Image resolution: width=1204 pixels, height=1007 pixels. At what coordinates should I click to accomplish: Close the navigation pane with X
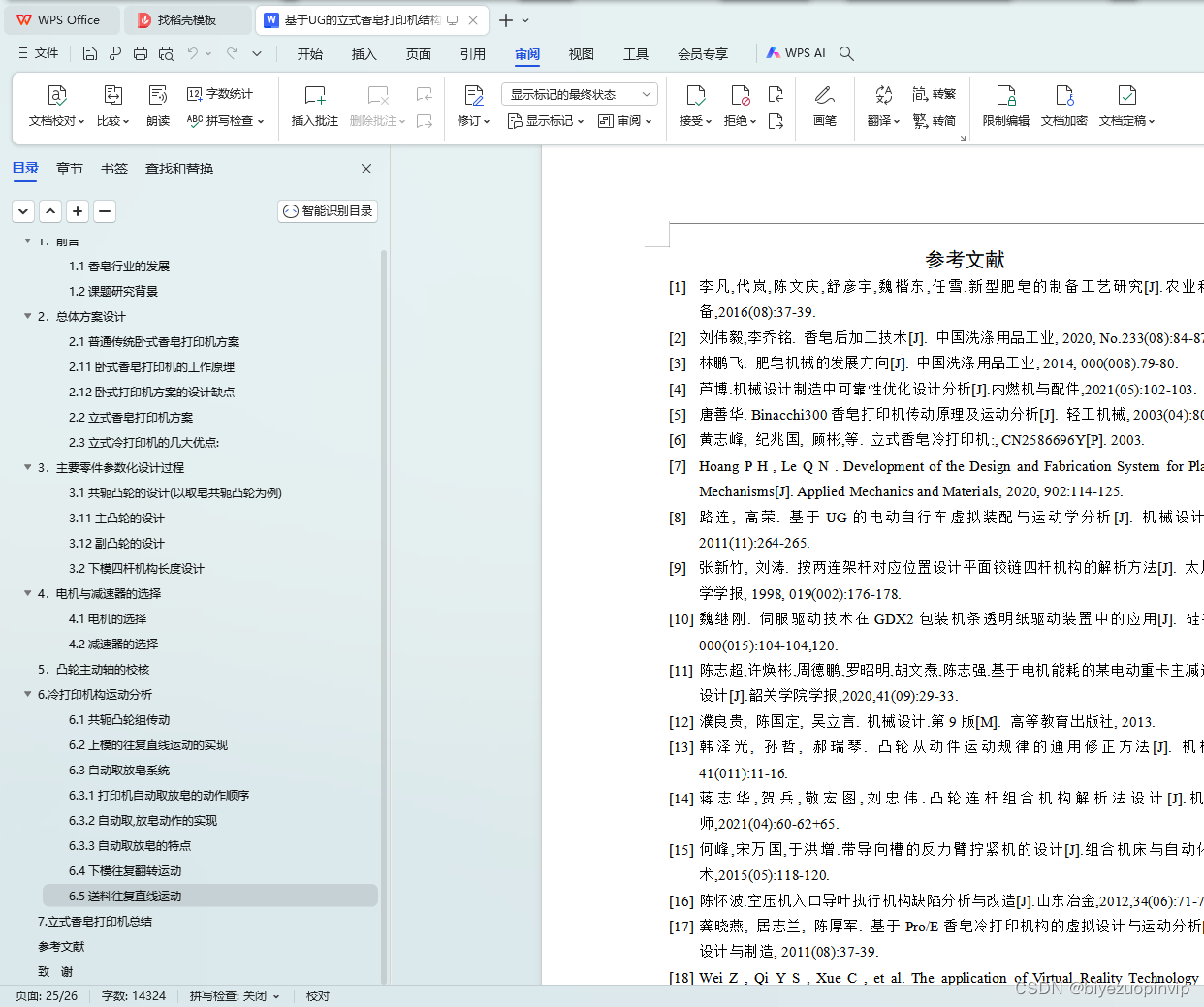[x=366, y=169]
